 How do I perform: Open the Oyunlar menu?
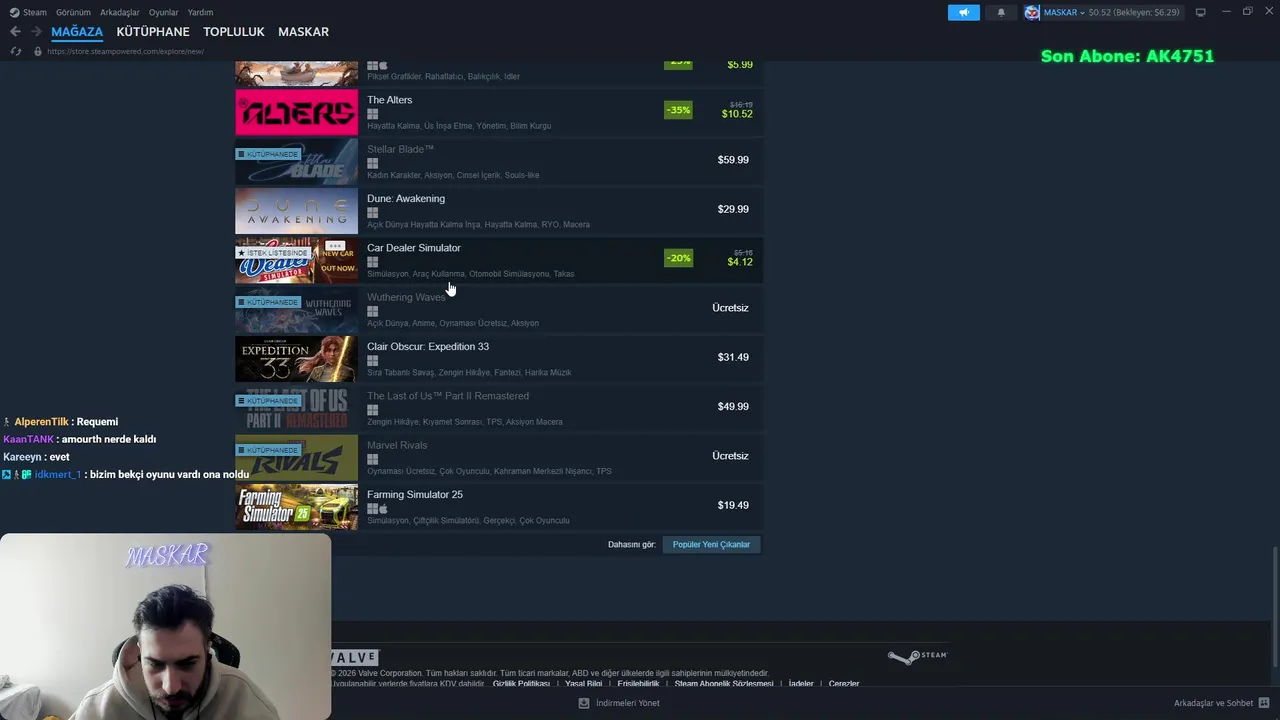[164, 12]
